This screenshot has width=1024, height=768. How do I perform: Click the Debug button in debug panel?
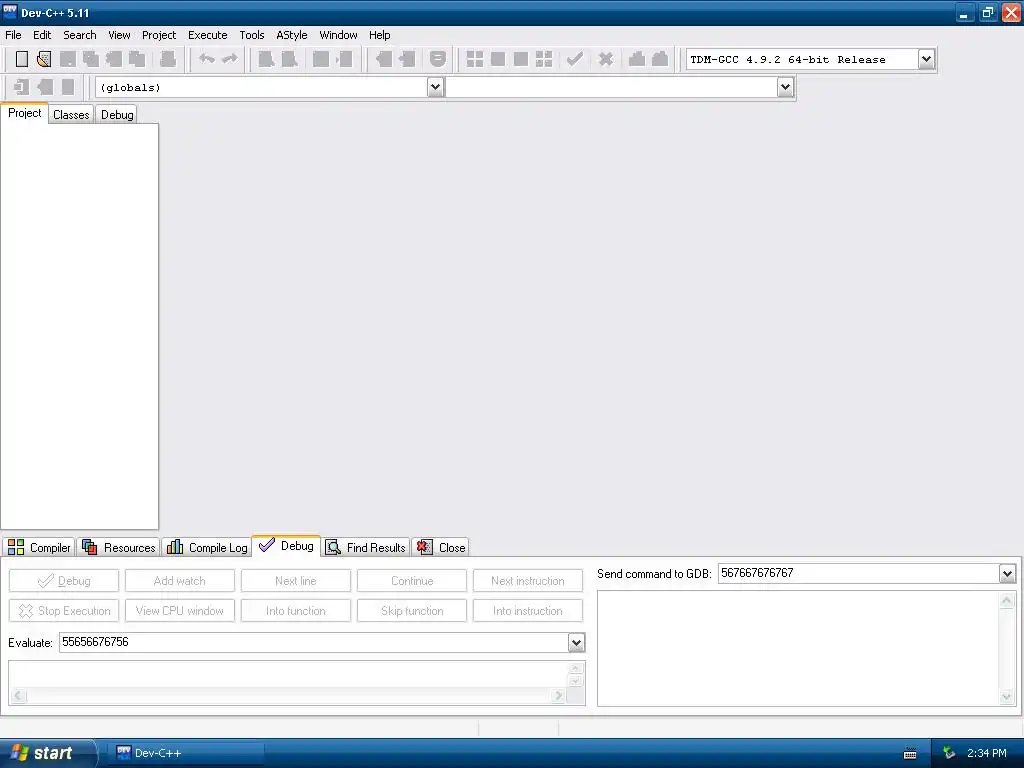click(x=64, y=581)
